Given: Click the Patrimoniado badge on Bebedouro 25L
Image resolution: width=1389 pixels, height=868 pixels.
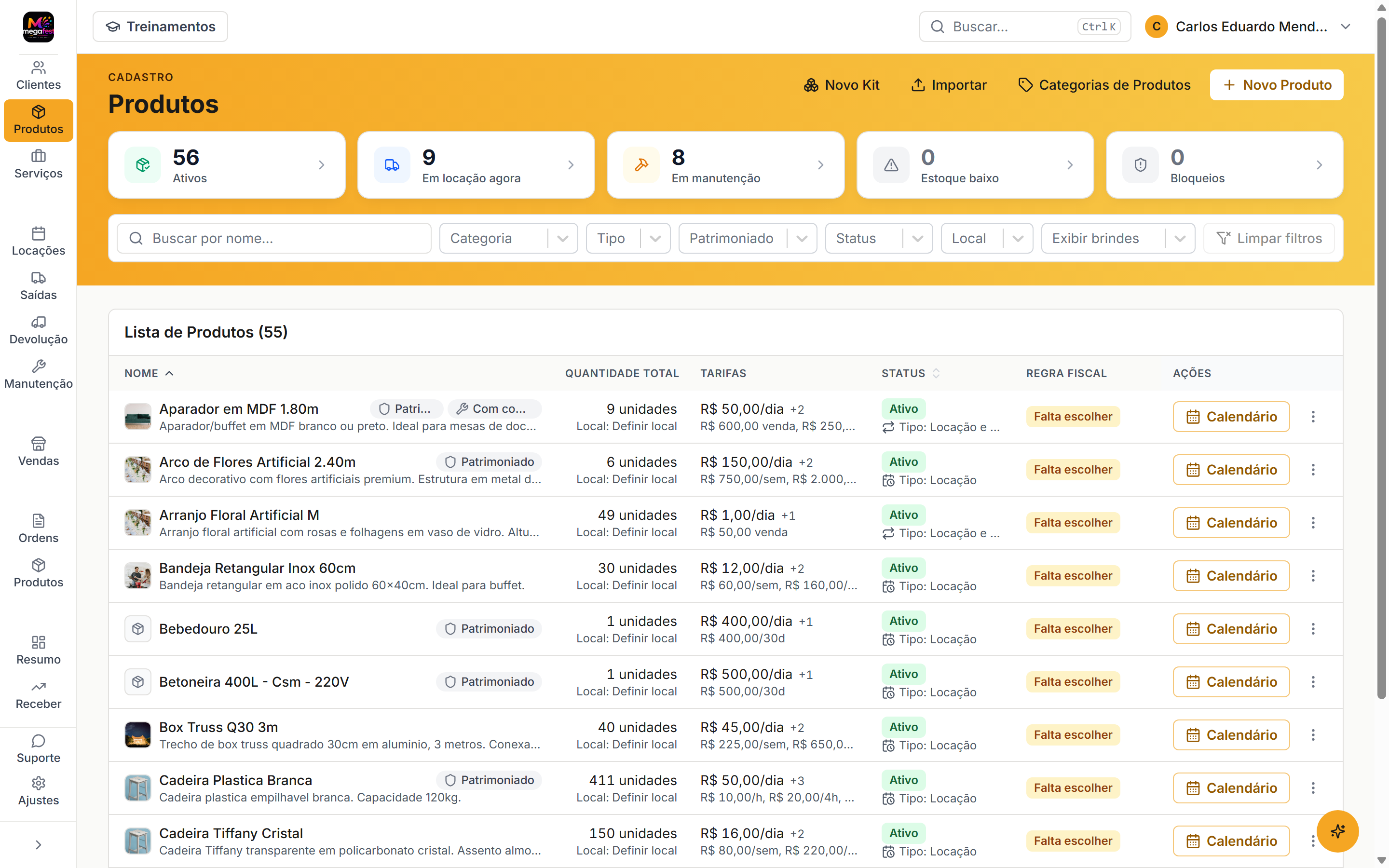Looking at the screenshot, I should pyautogui.click(x=489, y=629).
